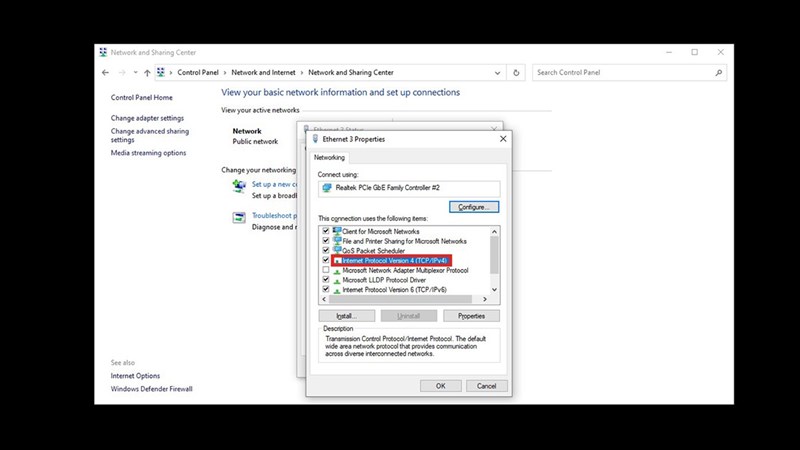Click the Configure button
800x450 pixels.
coord(474,207)
